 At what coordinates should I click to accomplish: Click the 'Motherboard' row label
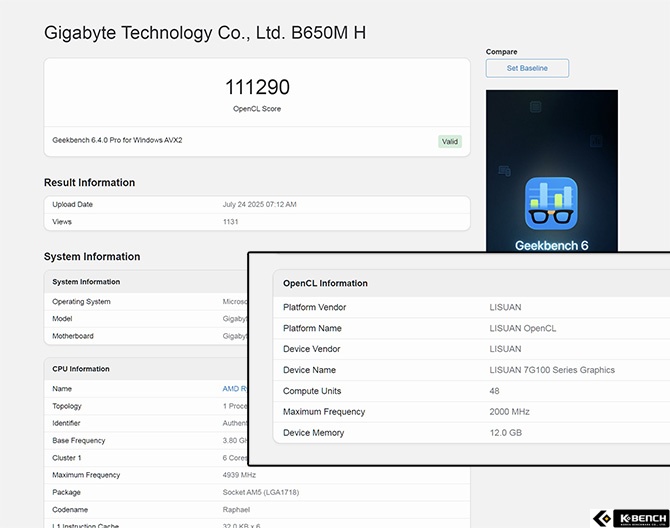(73, 336)
